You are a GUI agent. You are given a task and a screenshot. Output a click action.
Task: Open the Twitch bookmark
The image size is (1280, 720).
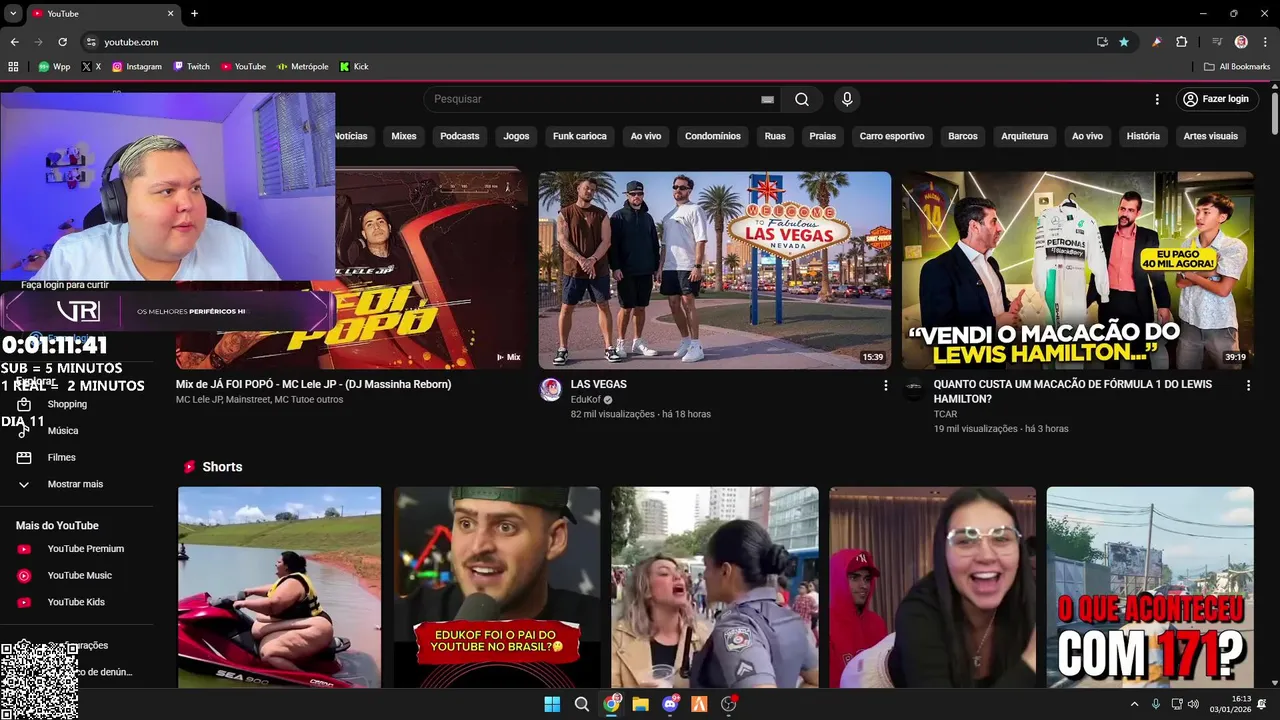point(192,67)
